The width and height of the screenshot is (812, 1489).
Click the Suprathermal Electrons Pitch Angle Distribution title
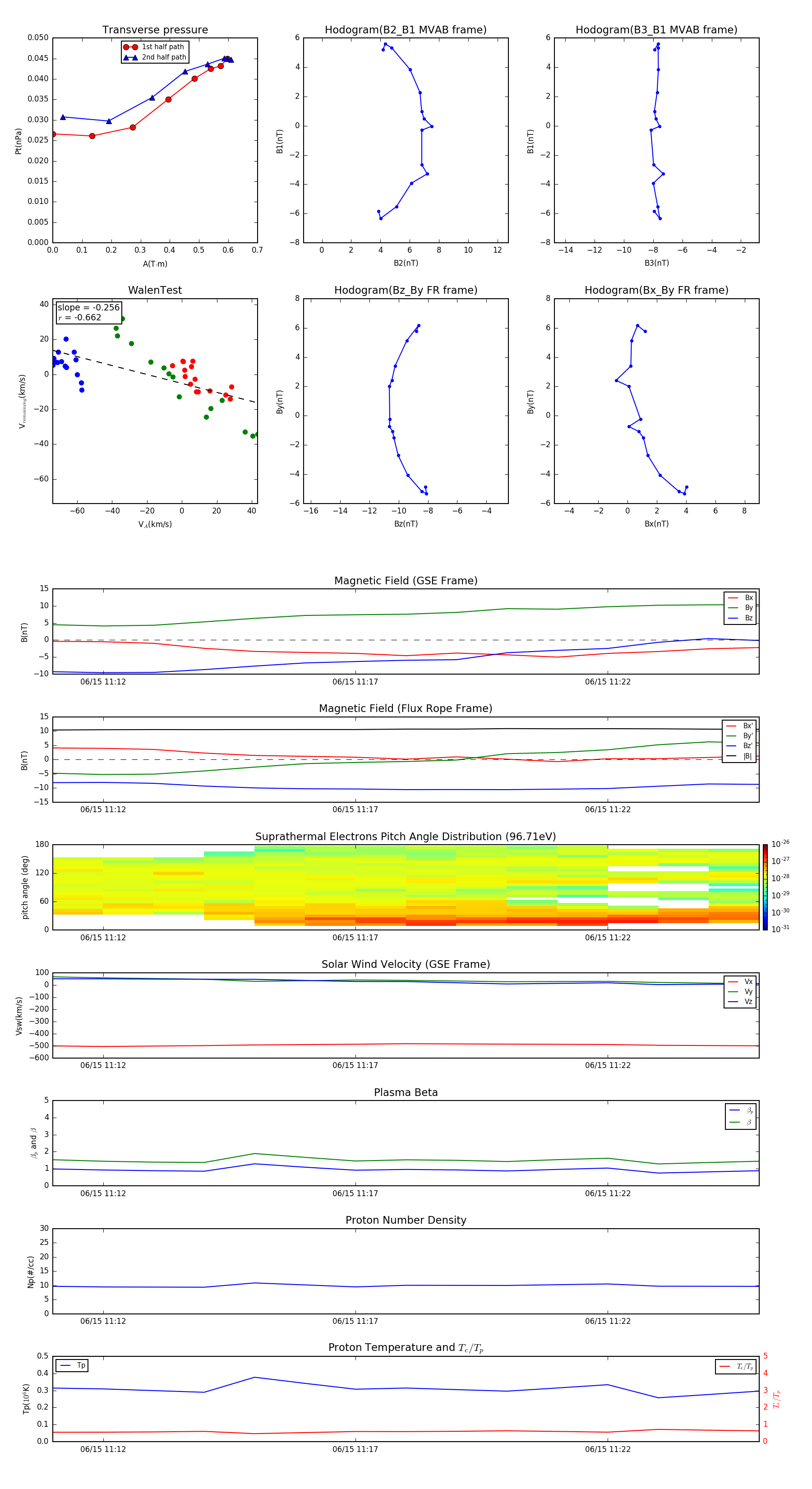tap(406, 837)
